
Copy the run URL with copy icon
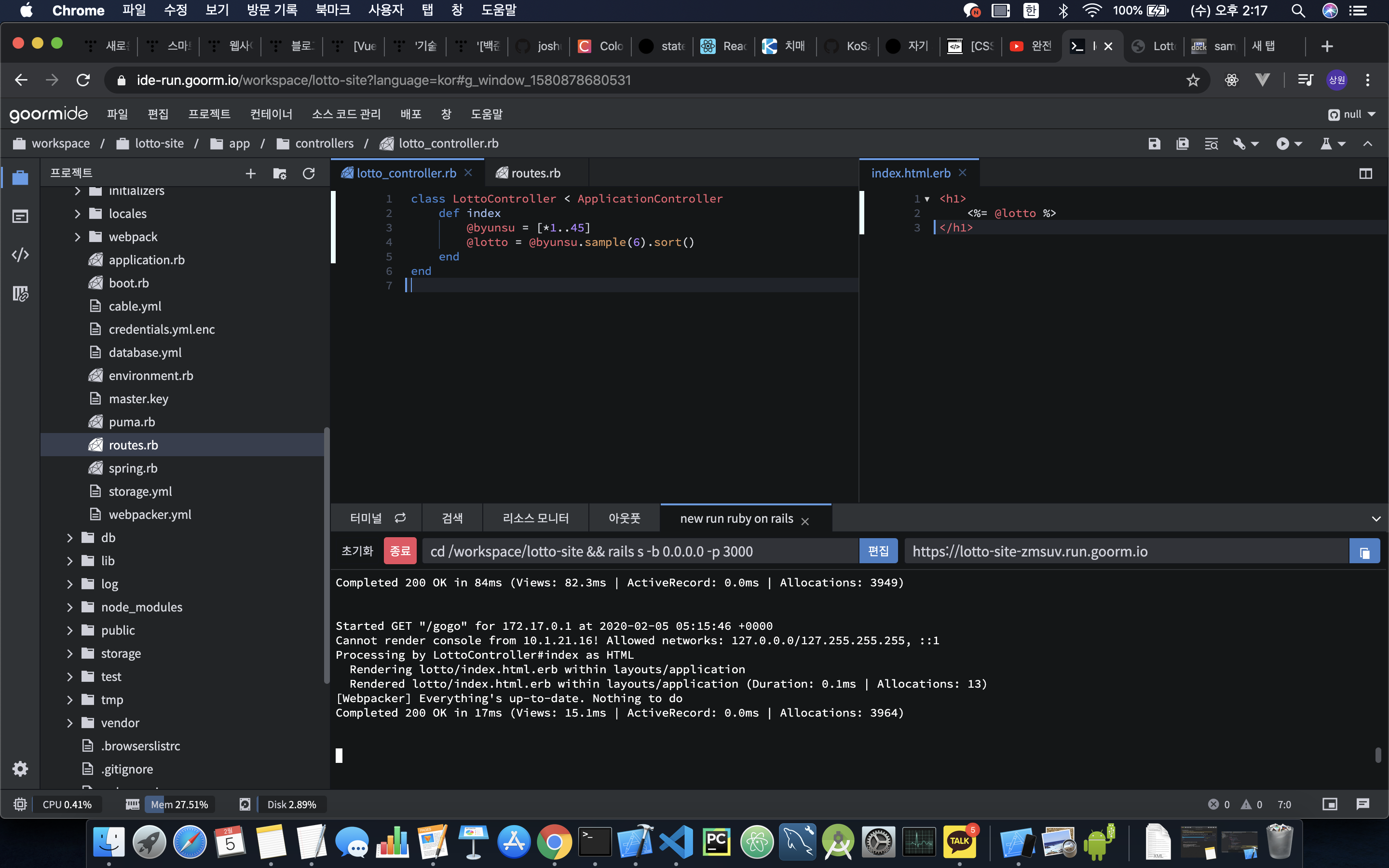tap(1364, 552)
